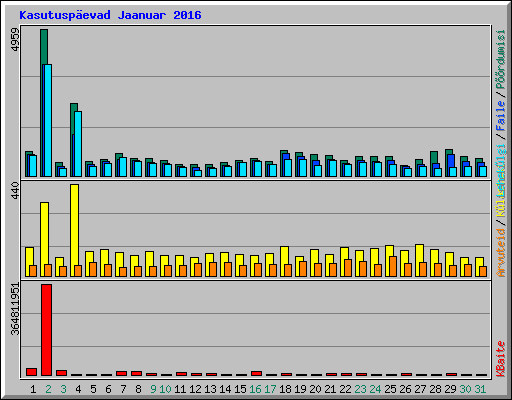Select the 364811951 KBytes axis label
Viewport: 512px width, 400px height.
pyautogui.click(x=15, y=309)
